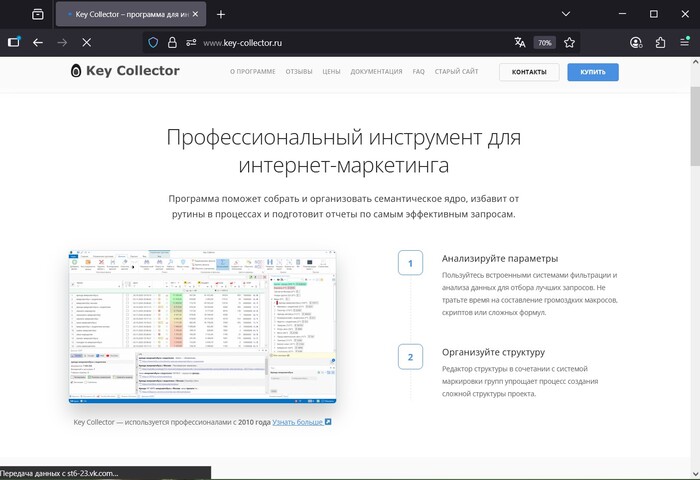
Task: Click status bar text Передача данных
Action: coord(59,473)
